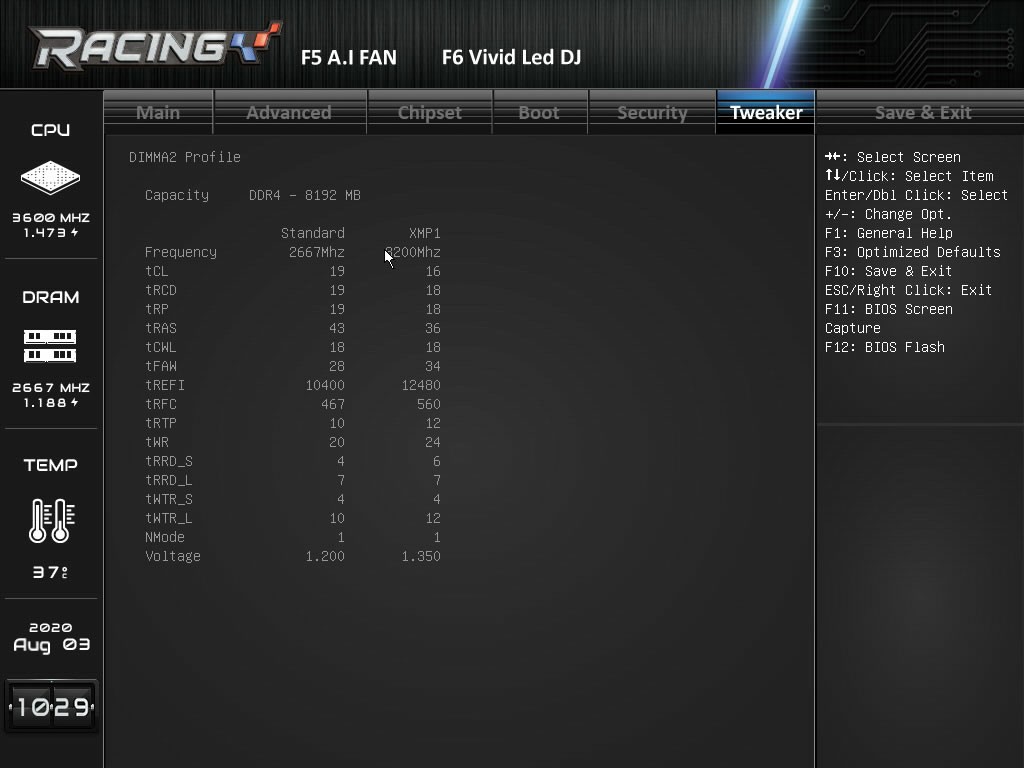Click the DIMMA2 Profile heading
This screenshot has width=1024, height=768.
point(185,157)
